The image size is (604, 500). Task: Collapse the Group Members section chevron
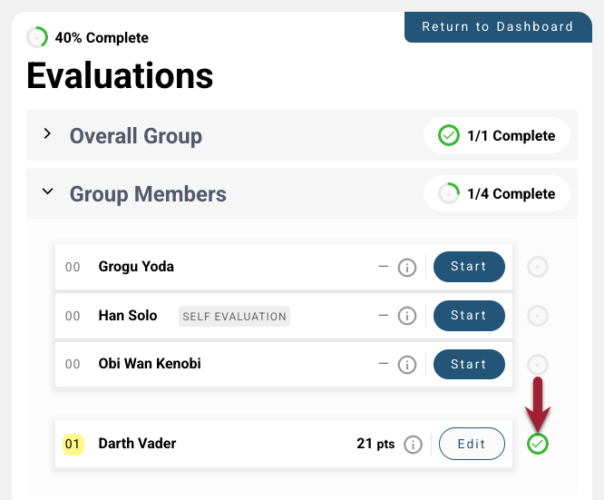click(x=47, y=194)
